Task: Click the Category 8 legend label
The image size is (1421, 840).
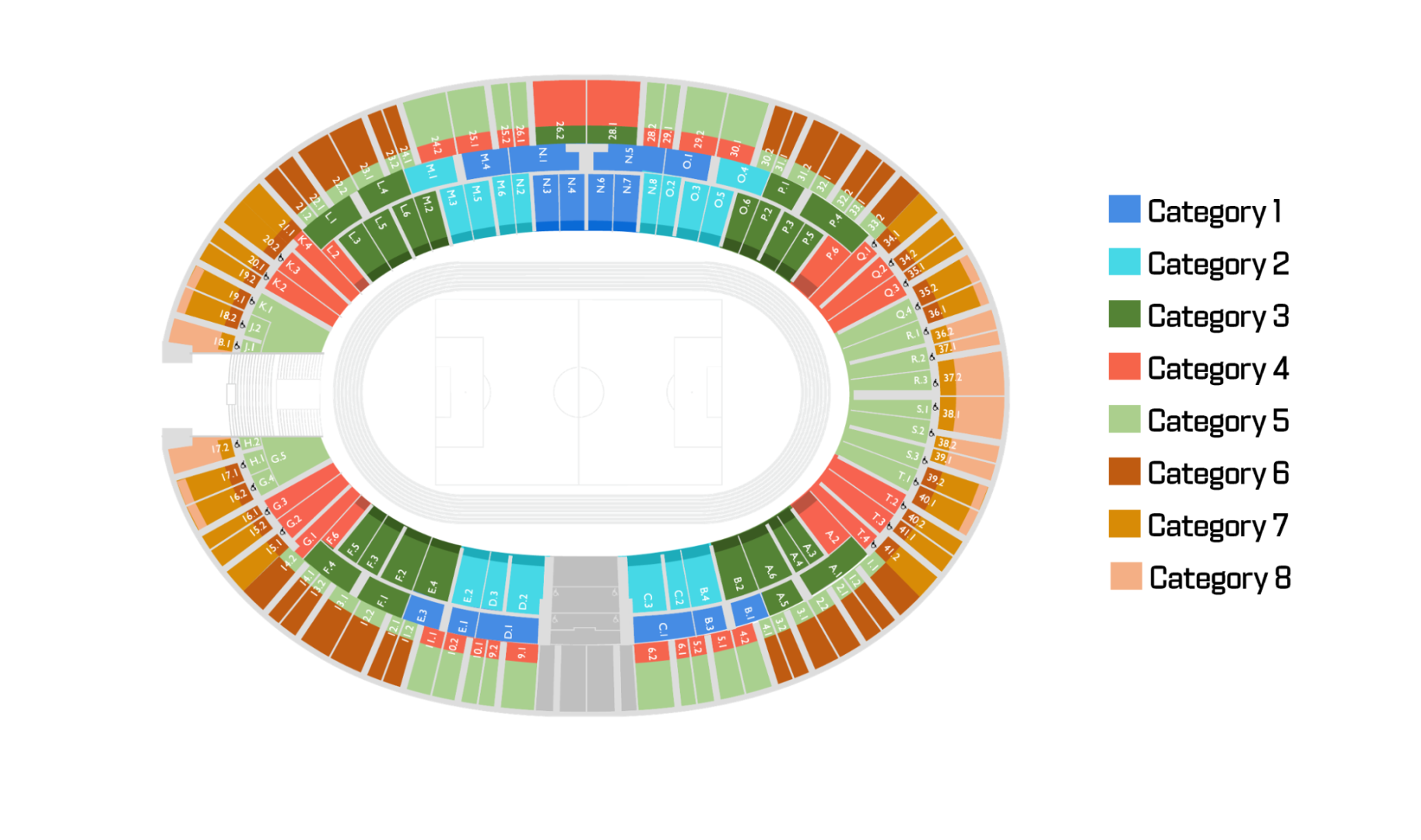Action: [1219, 579]
